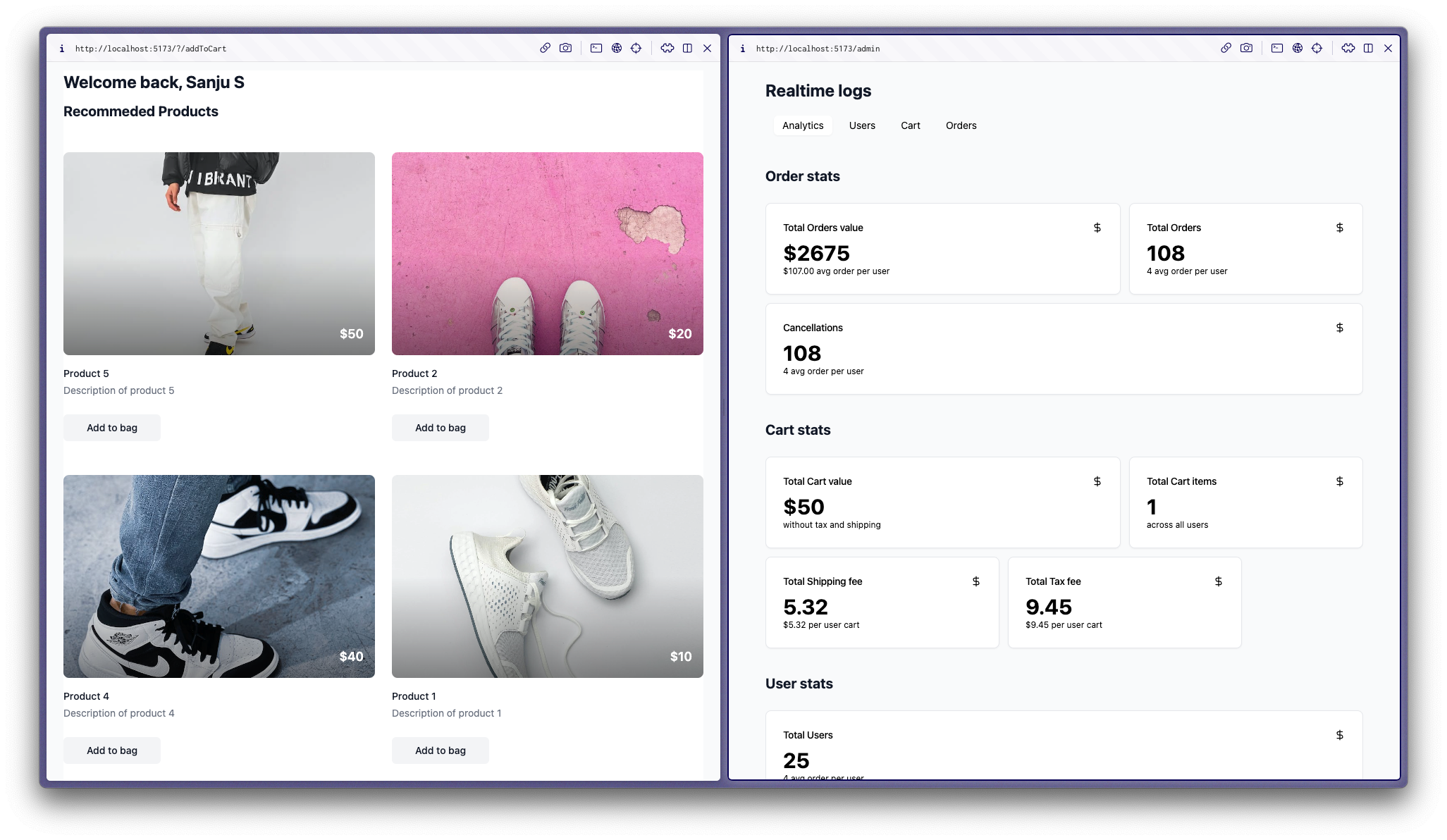This screenshot has width=1447, height=840.
Task: Click the Total Orders value card
Action: pyautogui.click(x=942, y=249)
